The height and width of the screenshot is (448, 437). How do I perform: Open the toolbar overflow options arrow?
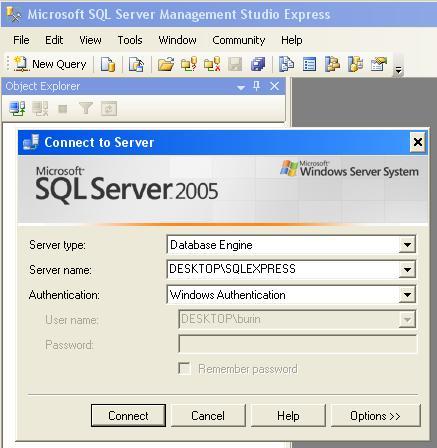[398, 66]
